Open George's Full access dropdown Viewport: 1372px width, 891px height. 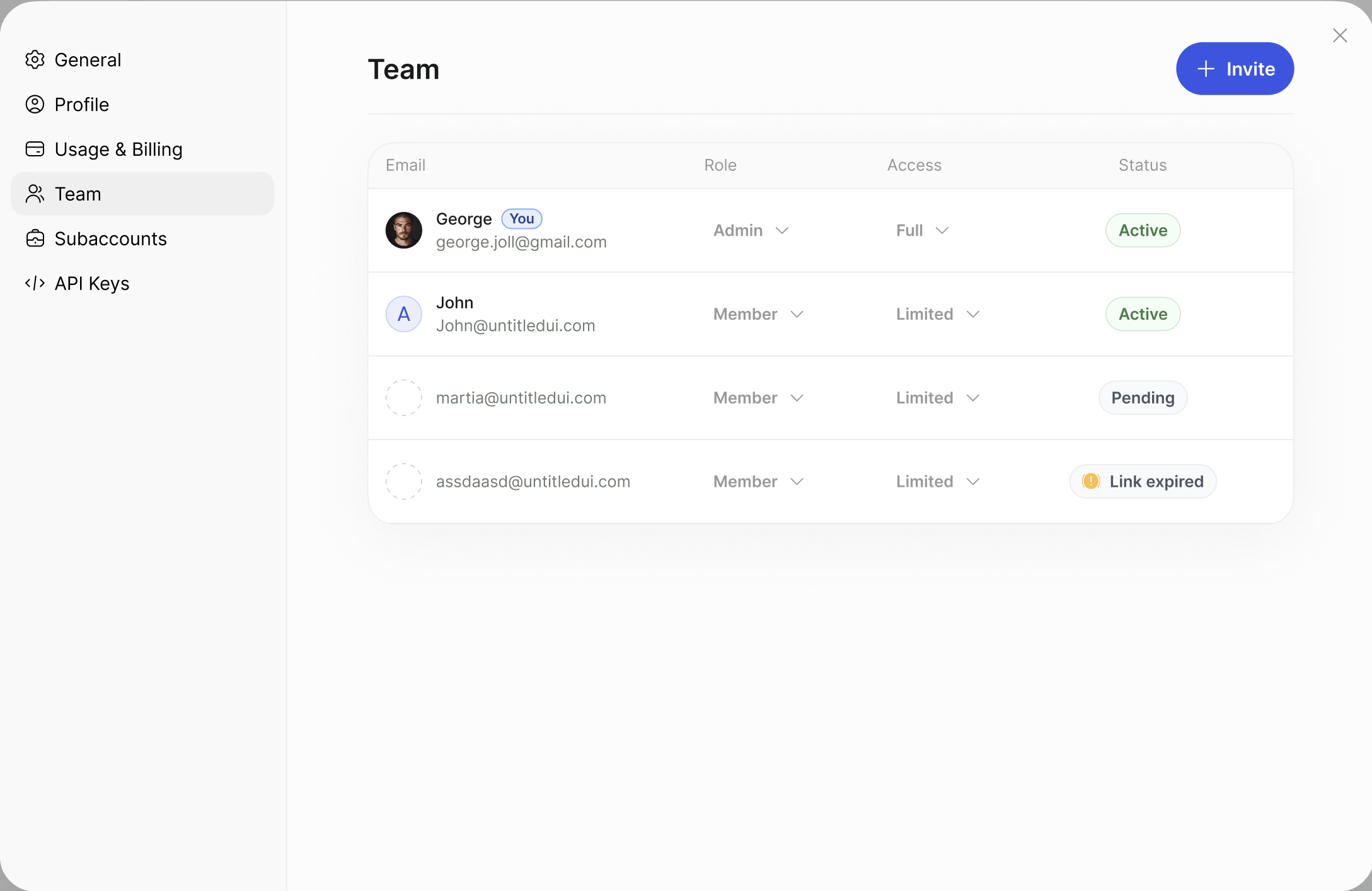(923, 231)
